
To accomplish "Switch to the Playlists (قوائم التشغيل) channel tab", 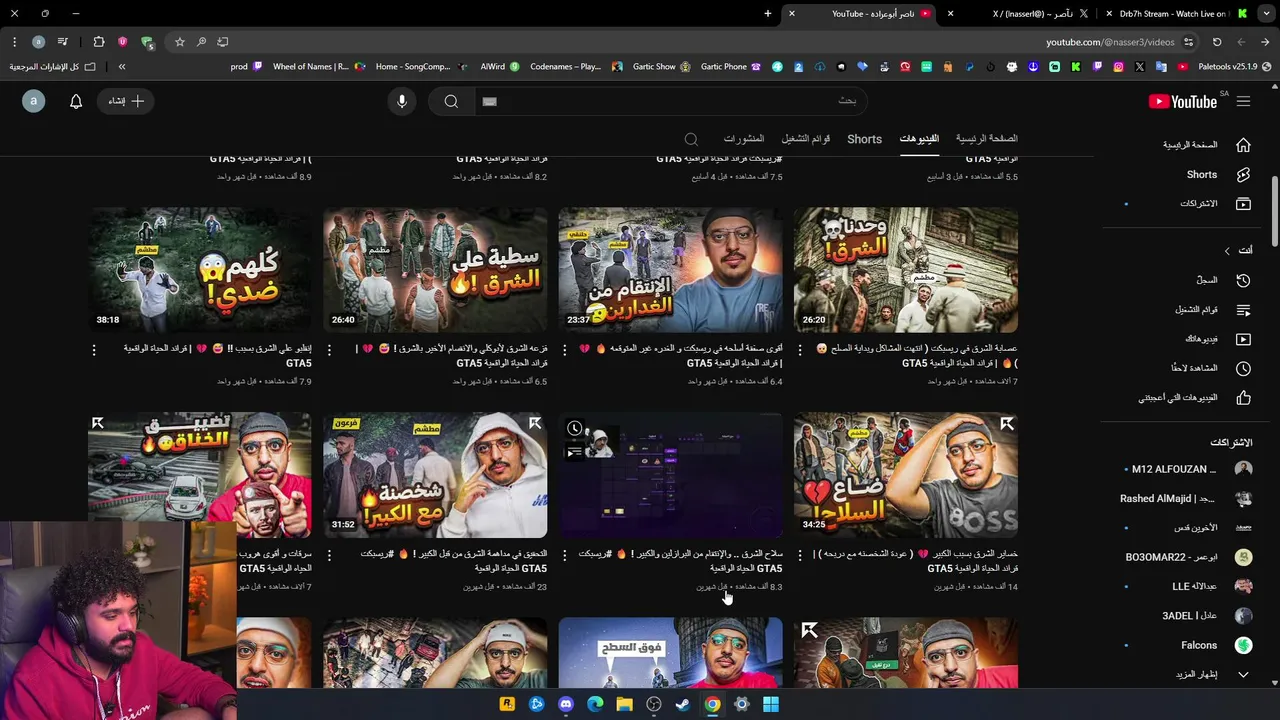I will 806,139.
